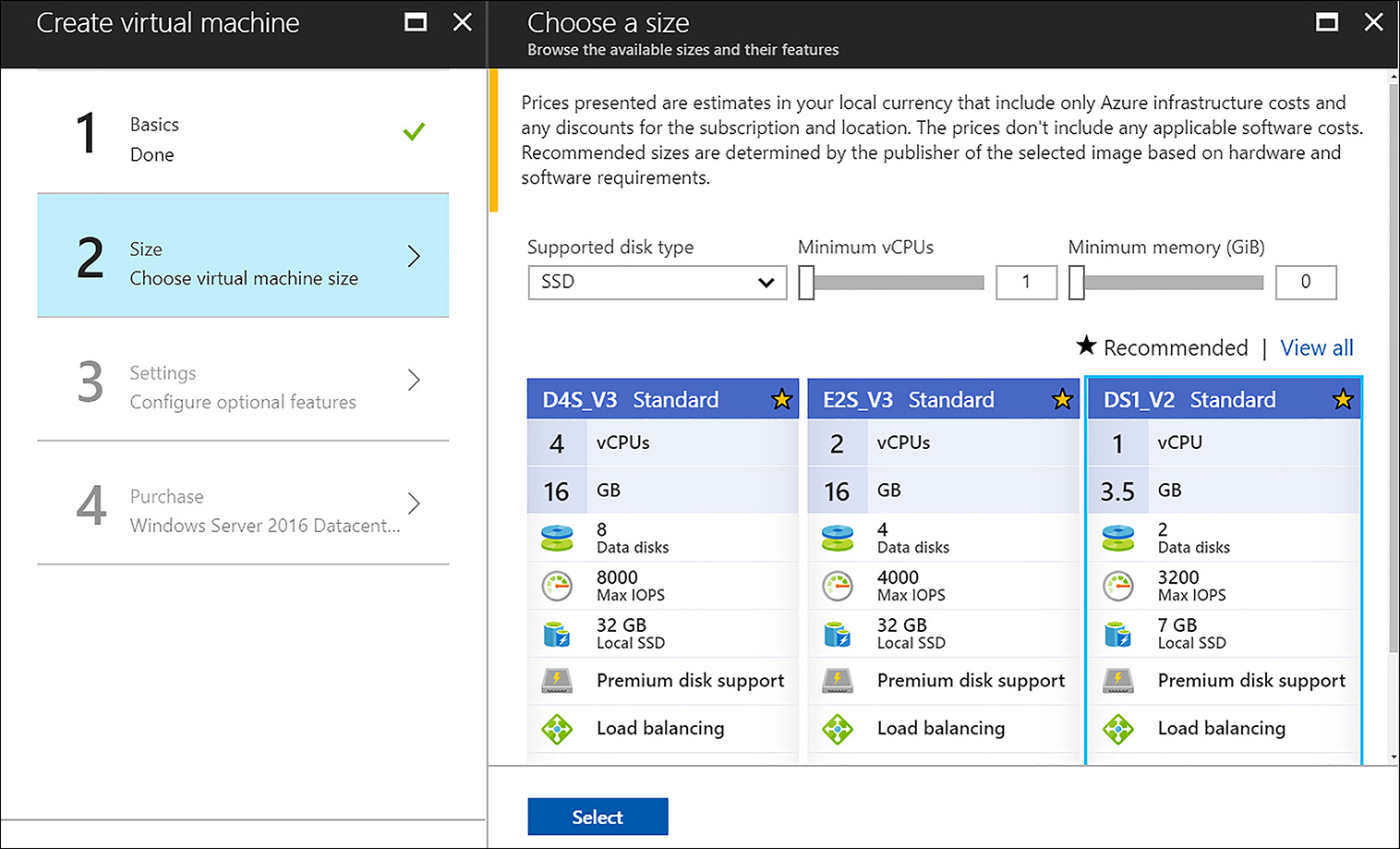Viewport: 1400px width, 849px height.
Task: Click the 16 GB memory row in D4S_V3
Action: pos(662,491)
